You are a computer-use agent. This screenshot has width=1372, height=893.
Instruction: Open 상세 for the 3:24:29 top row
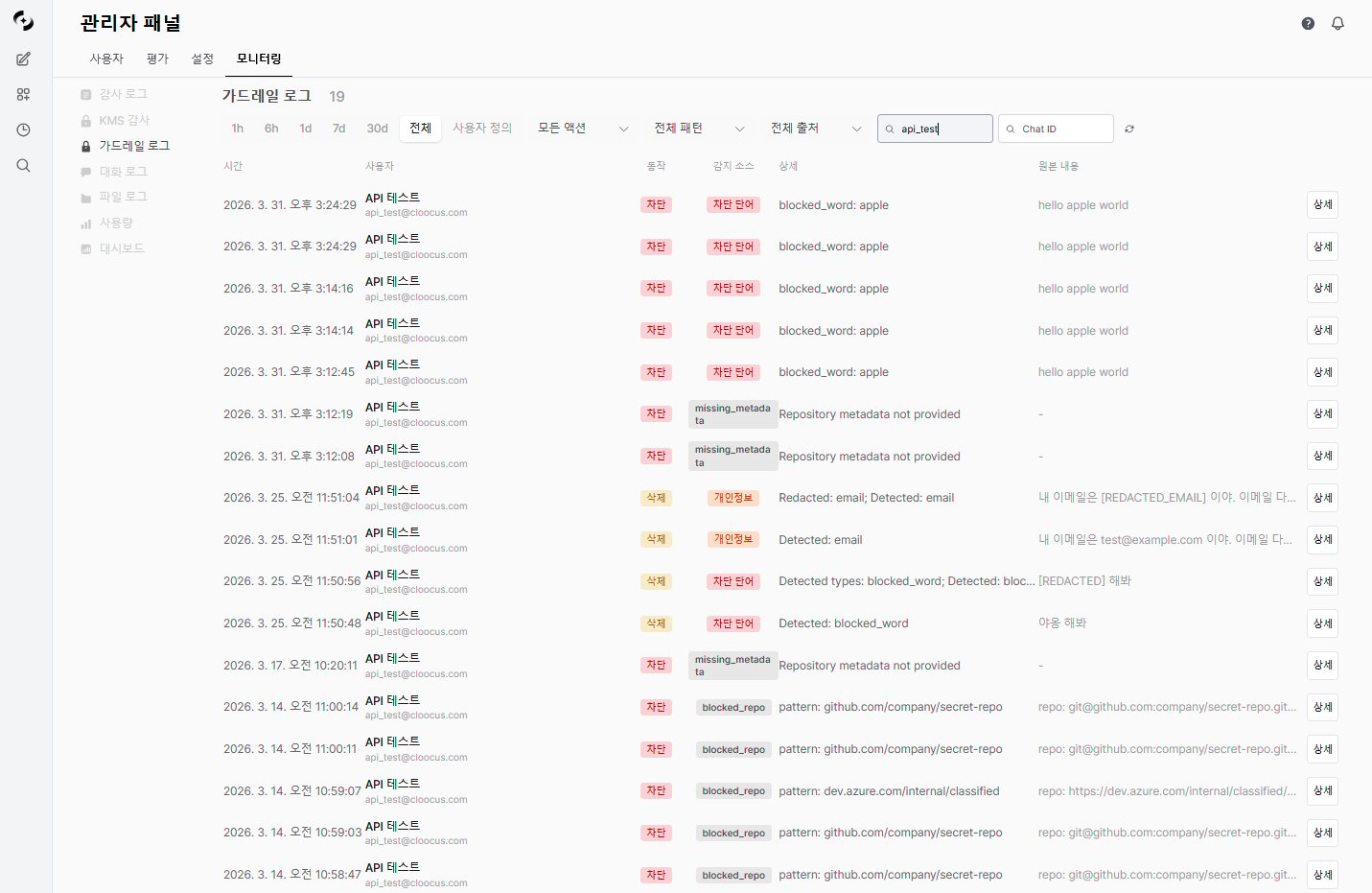tap(1322, 204)
